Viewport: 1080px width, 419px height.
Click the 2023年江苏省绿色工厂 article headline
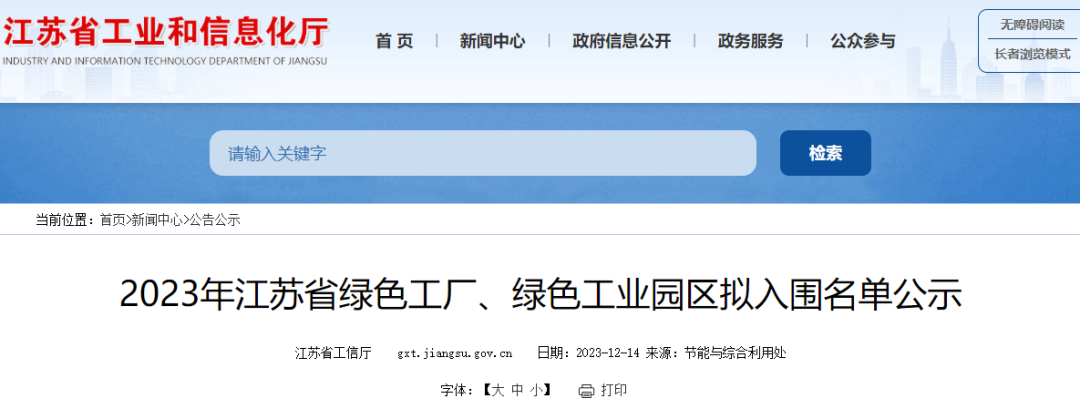click(x=540, y=296)
